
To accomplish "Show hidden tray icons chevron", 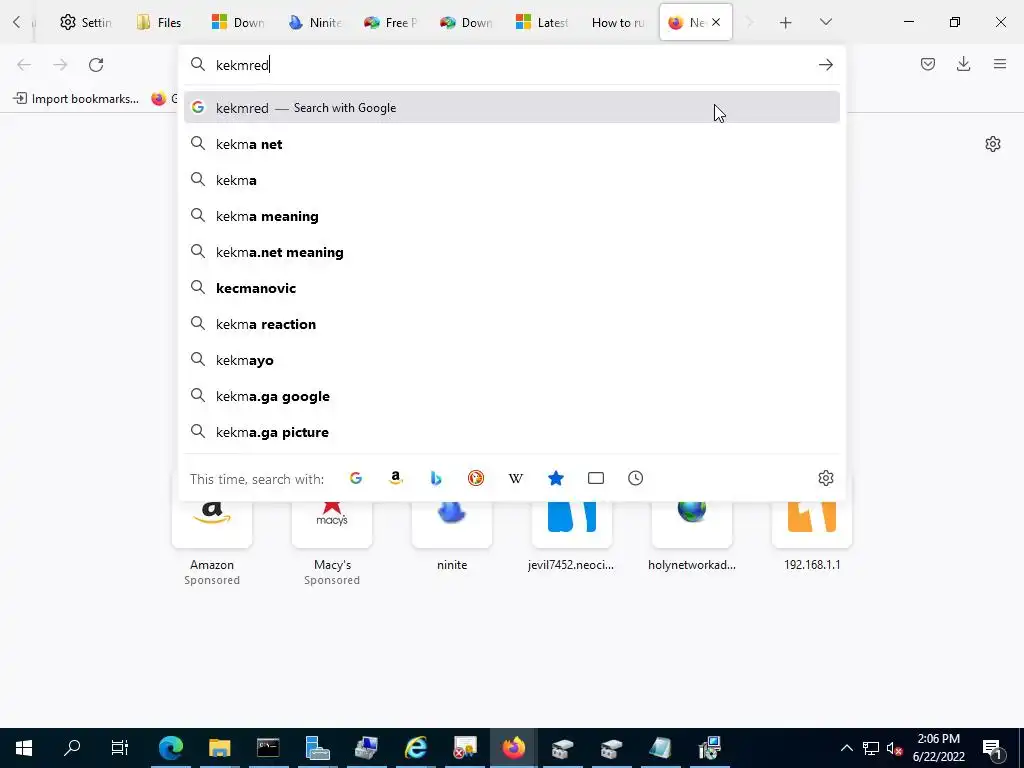I will 846,748.
